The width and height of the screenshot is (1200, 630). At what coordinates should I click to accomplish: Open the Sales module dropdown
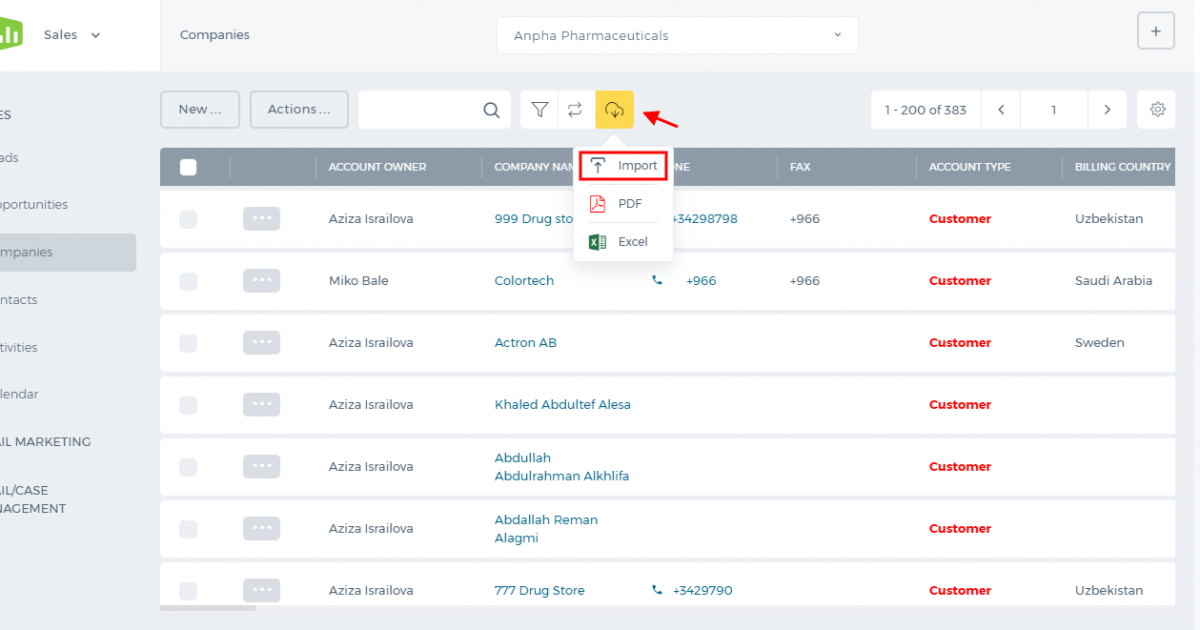(x=72, y=35)
